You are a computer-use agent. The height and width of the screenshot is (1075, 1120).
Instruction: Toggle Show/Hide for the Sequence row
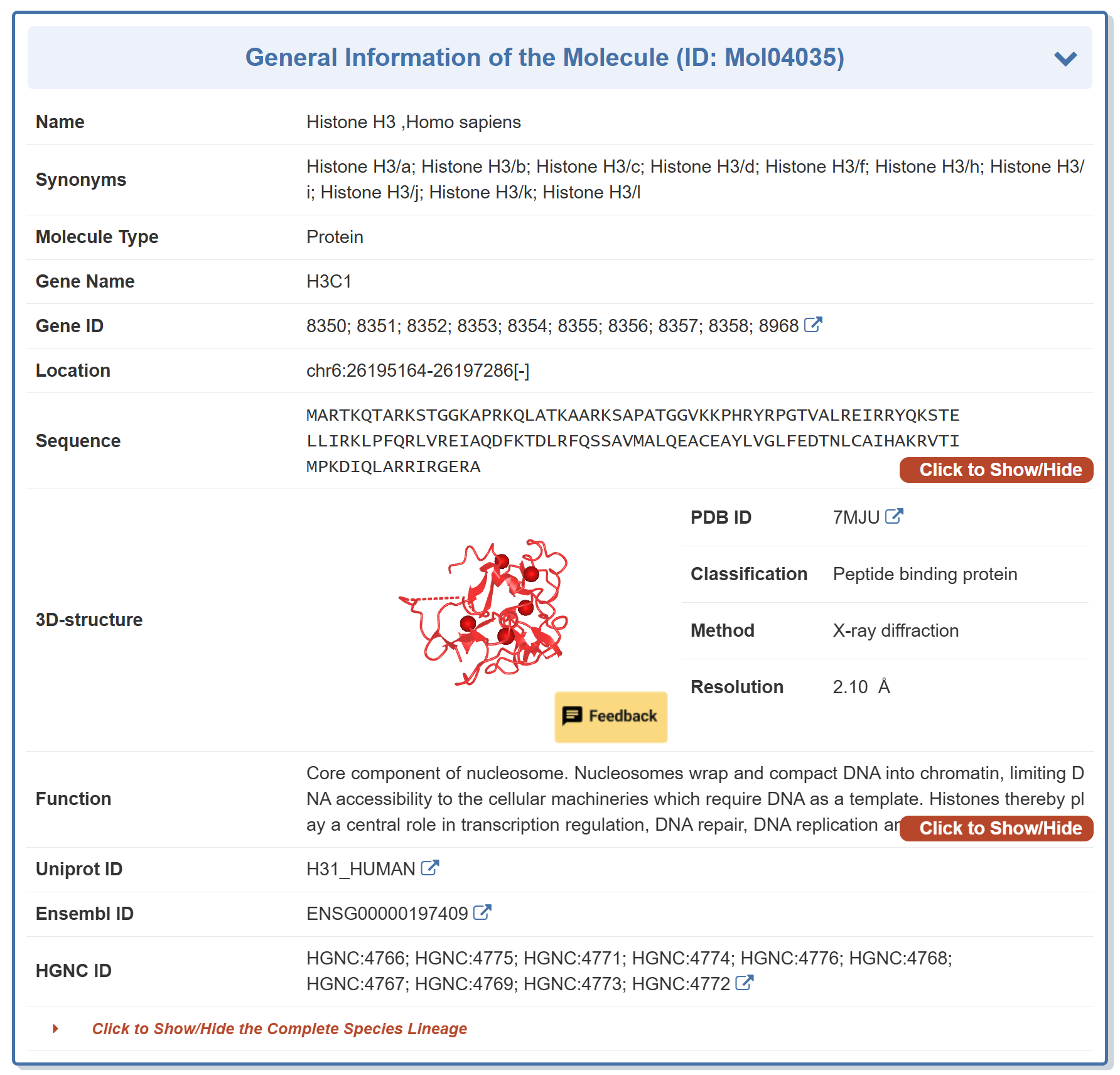coord(996,470)
